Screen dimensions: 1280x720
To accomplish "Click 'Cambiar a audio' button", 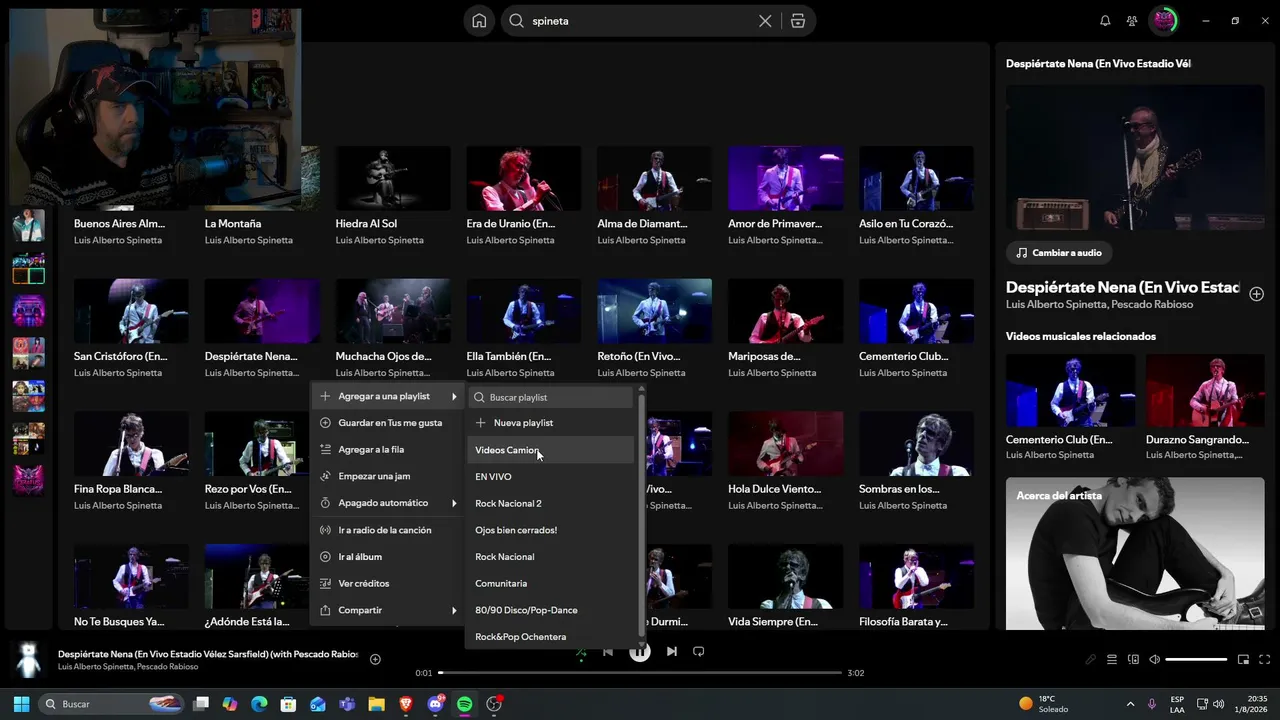I will point(1060,253).
